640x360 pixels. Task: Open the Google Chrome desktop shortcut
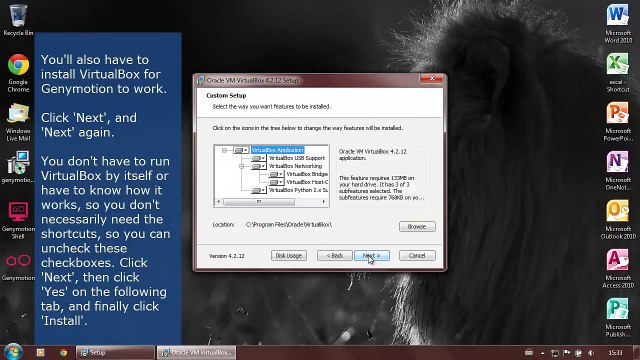click(x=18, y=73)
